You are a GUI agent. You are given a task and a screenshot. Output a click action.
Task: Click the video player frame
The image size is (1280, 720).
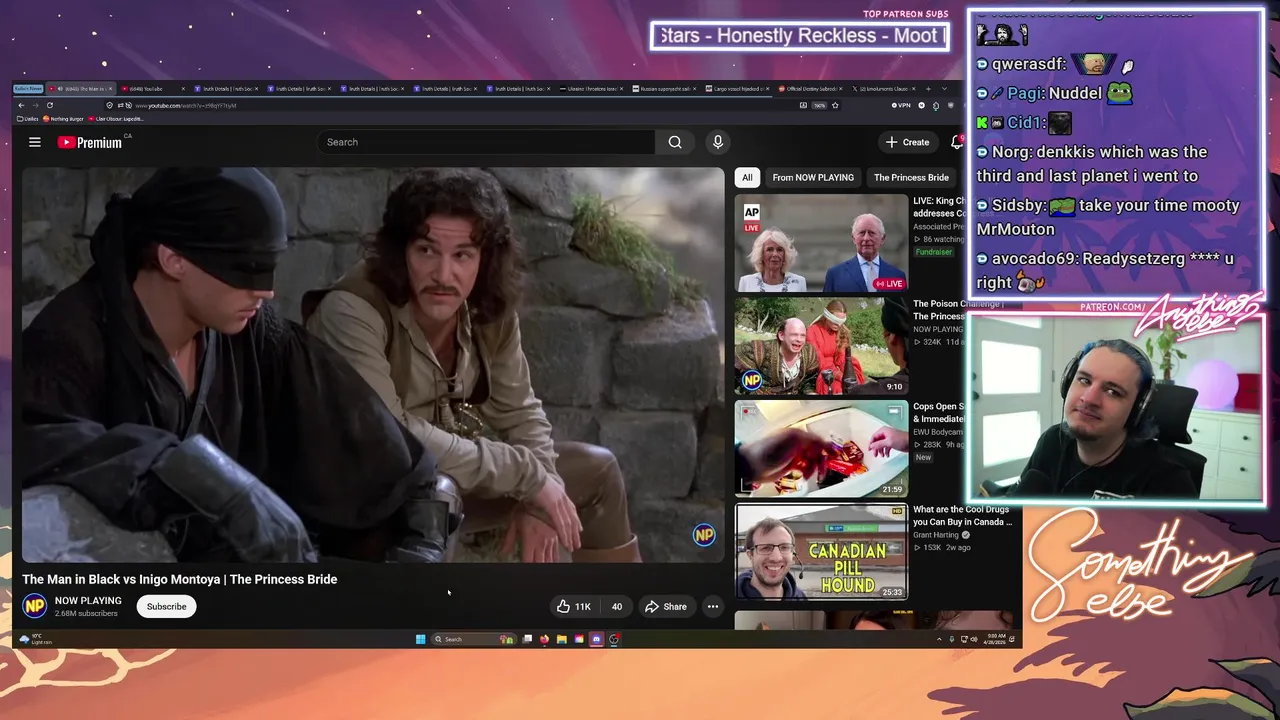coord(373,365)
